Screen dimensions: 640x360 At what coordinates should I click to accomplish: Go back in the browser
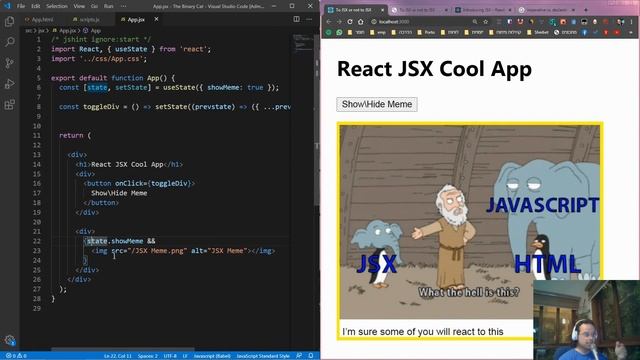[329, 22]
